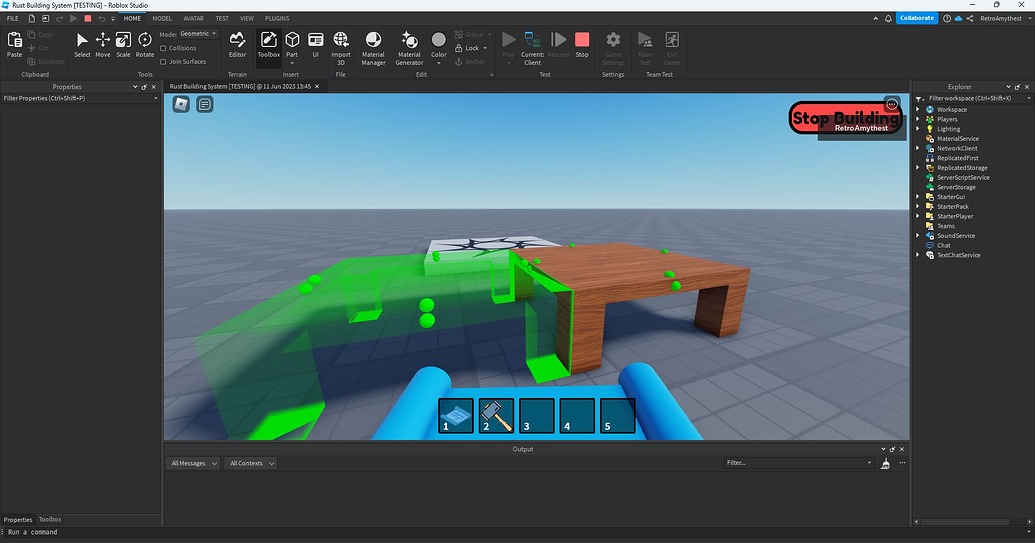The height and width of the screenshot is (543, 1035).
Task: Switch to the PLUGINS ribbon tab
Action: 277,18
